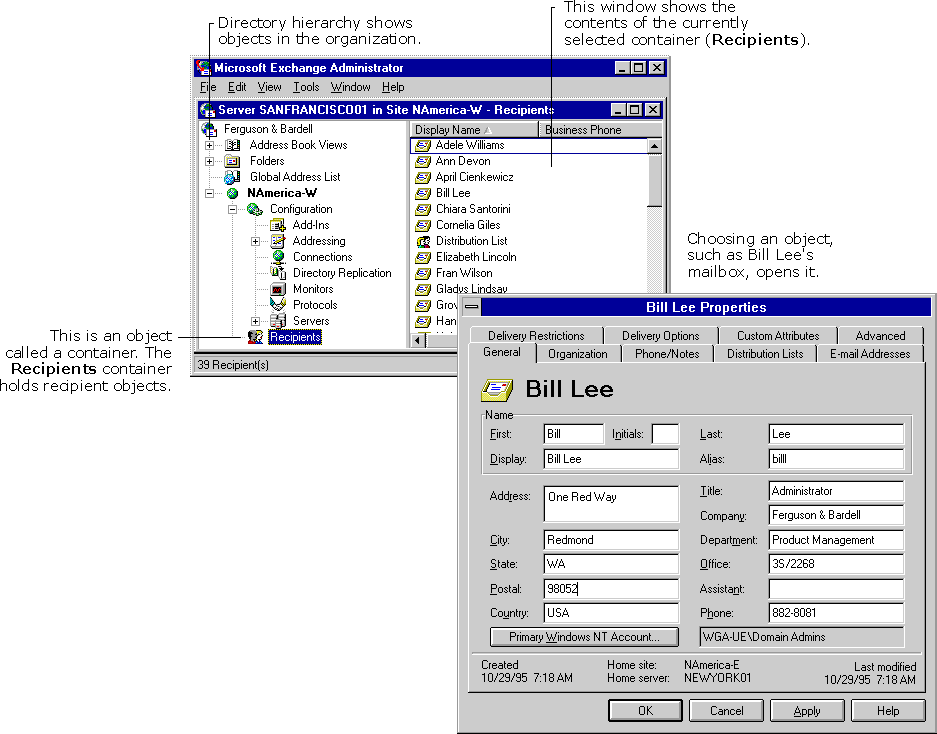Open the File menu
This screenshot has height=734, width=937.
click(207, 87)
